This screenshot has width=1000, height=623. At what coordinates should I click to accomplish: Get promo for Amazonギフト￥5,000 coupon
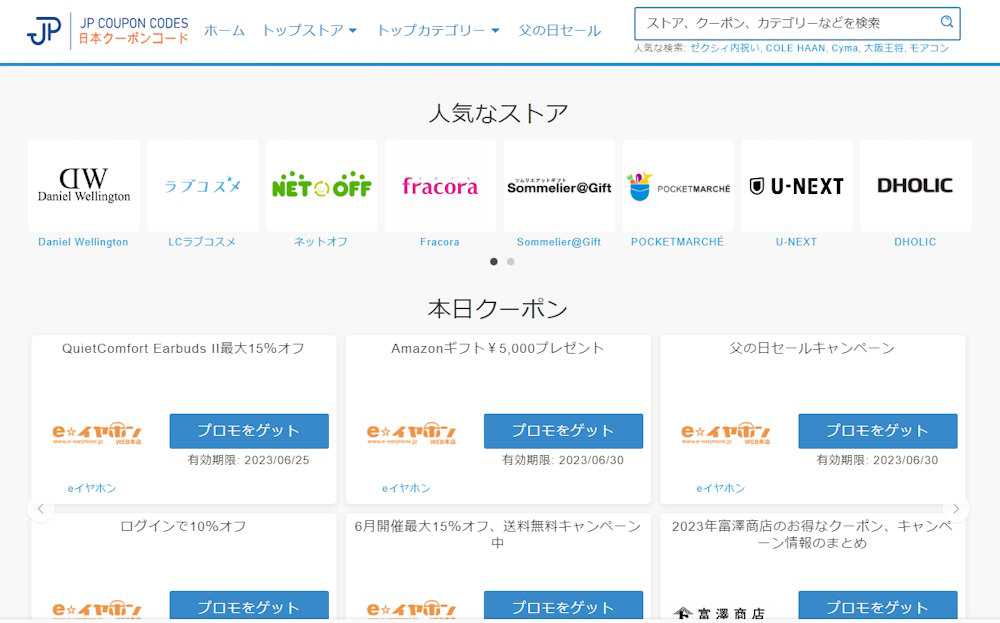[564, 431]
